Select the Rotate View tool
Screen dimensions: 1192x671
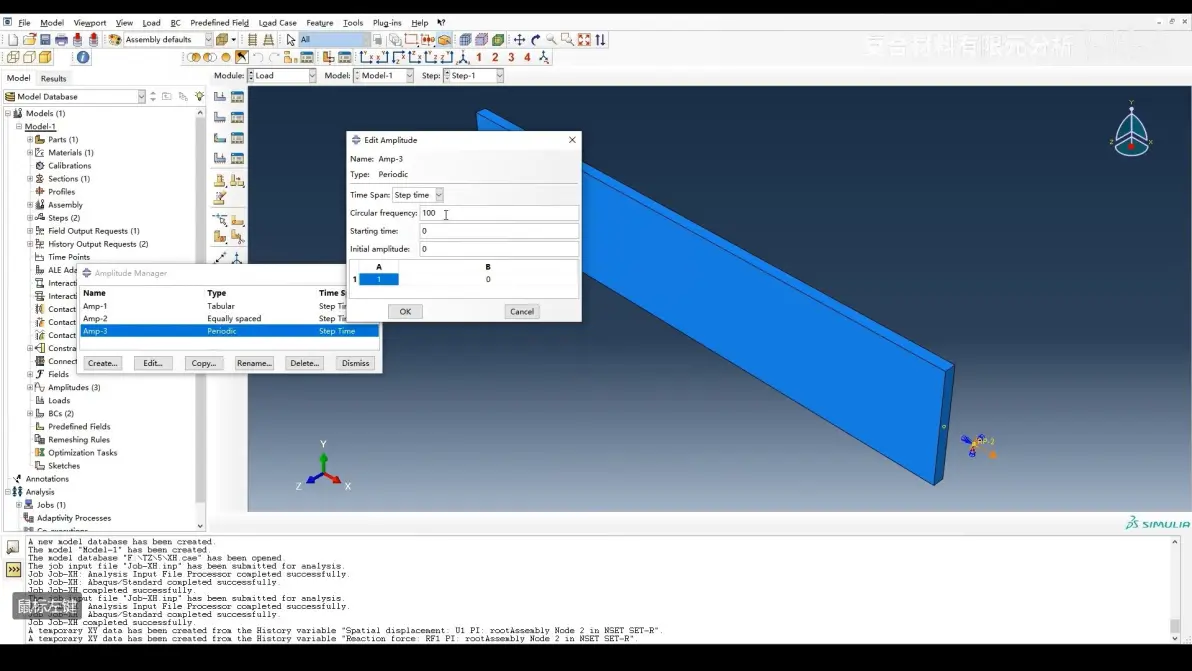pyautogui.click(x=535, y=40)
